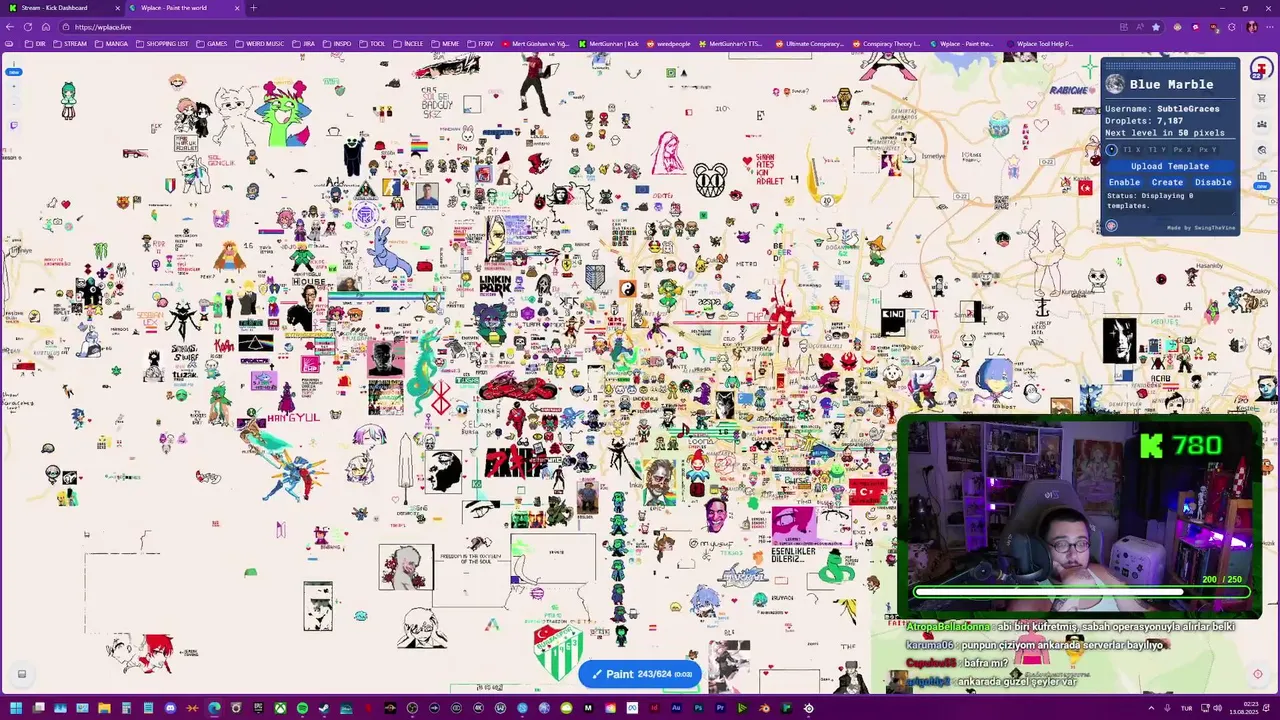Open the explore search globe icon
The width and height of the screenshot is (1280, 720).
pyautogui.click(x=1262, y=150)
